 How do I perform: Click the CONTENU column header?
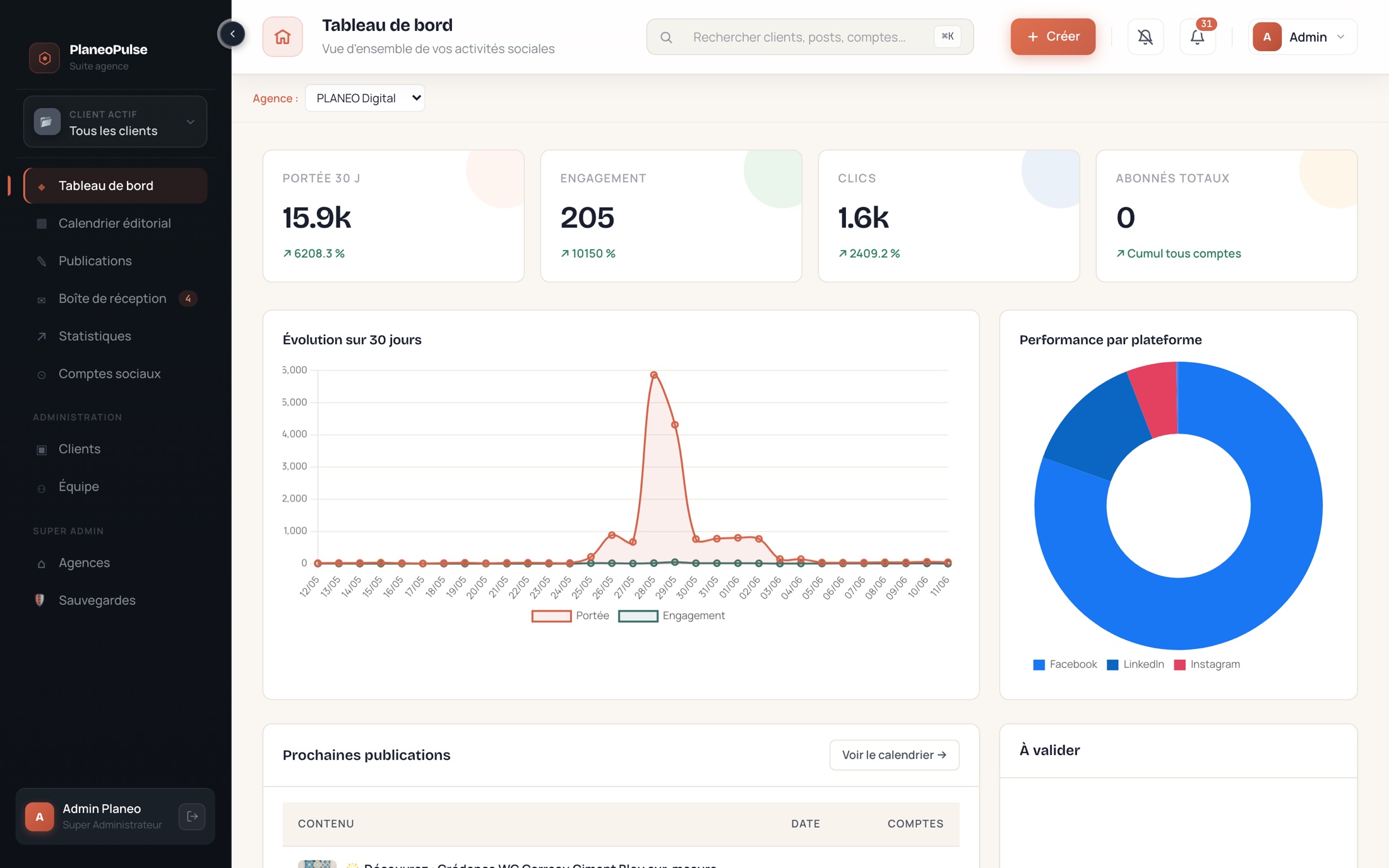pos(326,824)
